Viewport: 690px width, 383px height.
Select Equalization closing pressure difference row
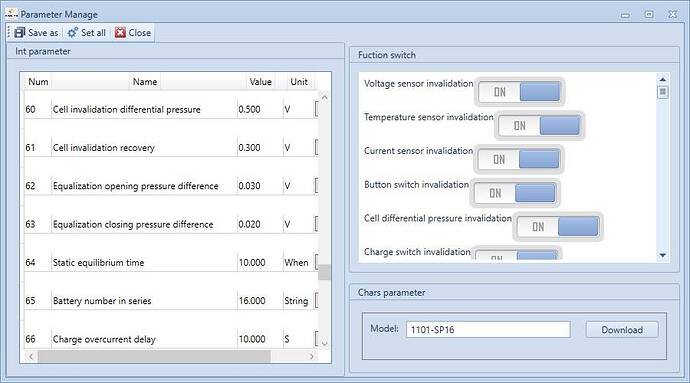coord(171,224)
